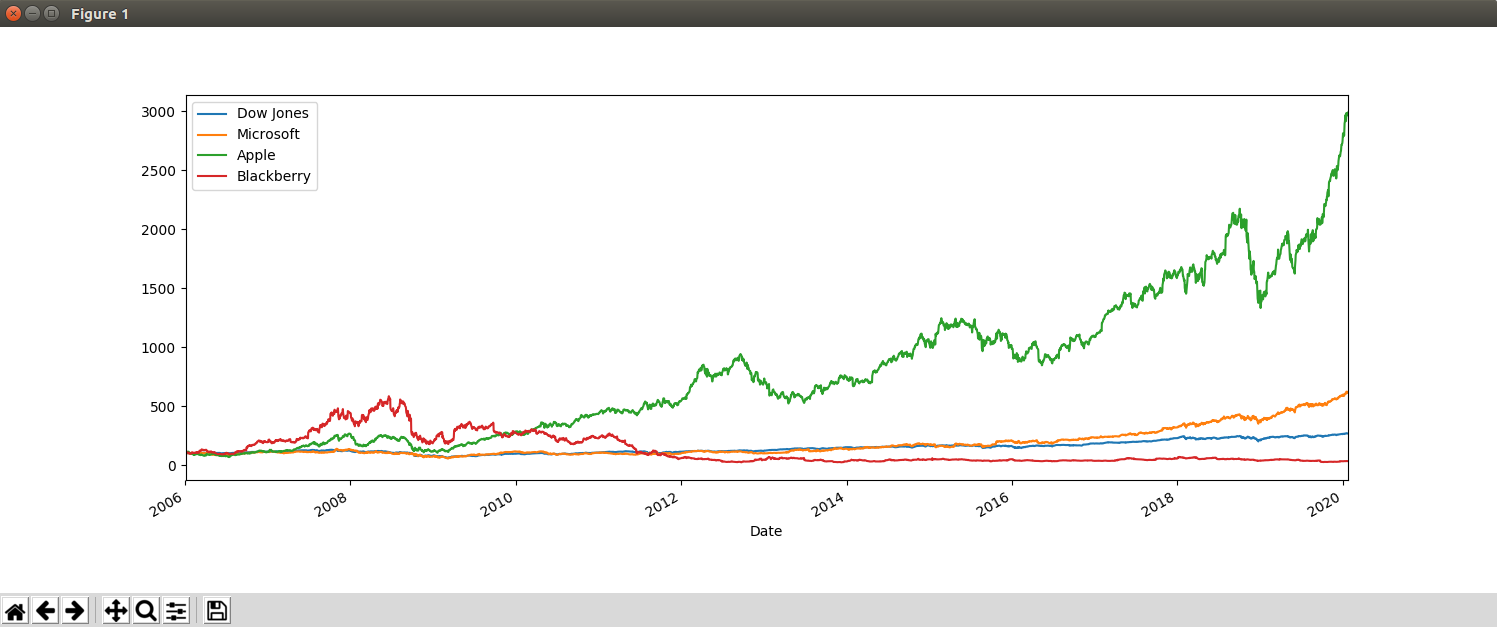Click the blue Dow Jones legend line
The image size is (1497, 627).
pyautogui.click(x=213, y=113)
